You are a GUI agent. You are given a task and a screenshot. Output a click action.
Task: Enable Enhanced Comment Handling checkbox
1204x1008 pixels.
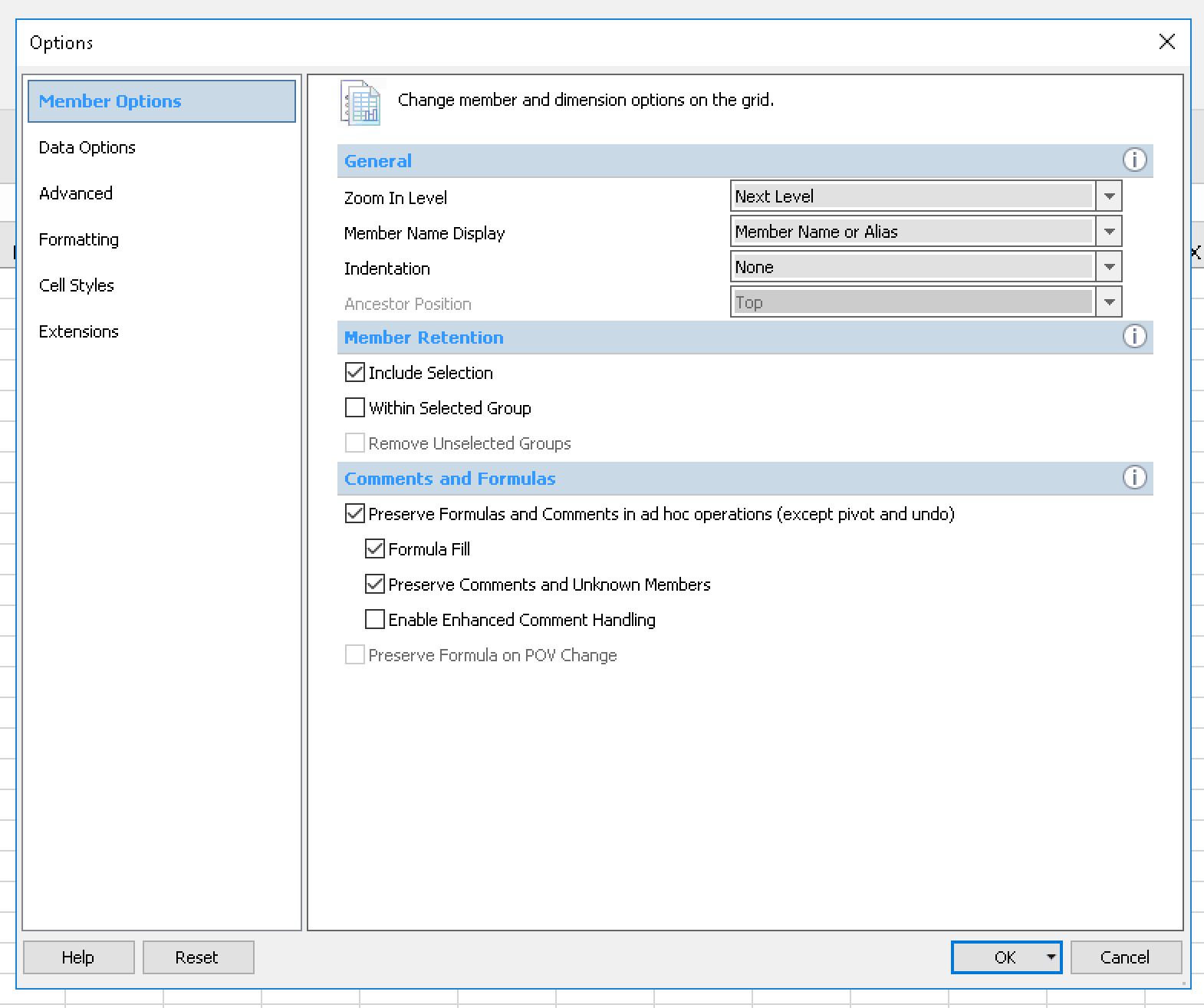coord(374,620)
